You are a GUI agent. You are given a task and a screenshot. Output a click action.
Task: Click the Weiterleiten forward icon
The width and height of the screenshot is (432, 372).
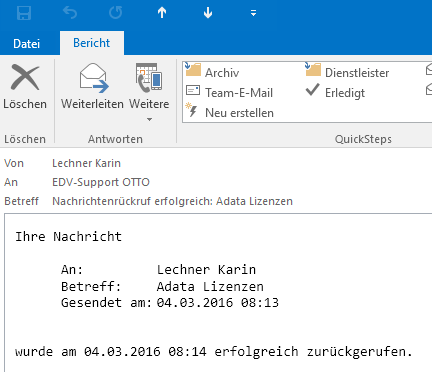coord(92,87)
